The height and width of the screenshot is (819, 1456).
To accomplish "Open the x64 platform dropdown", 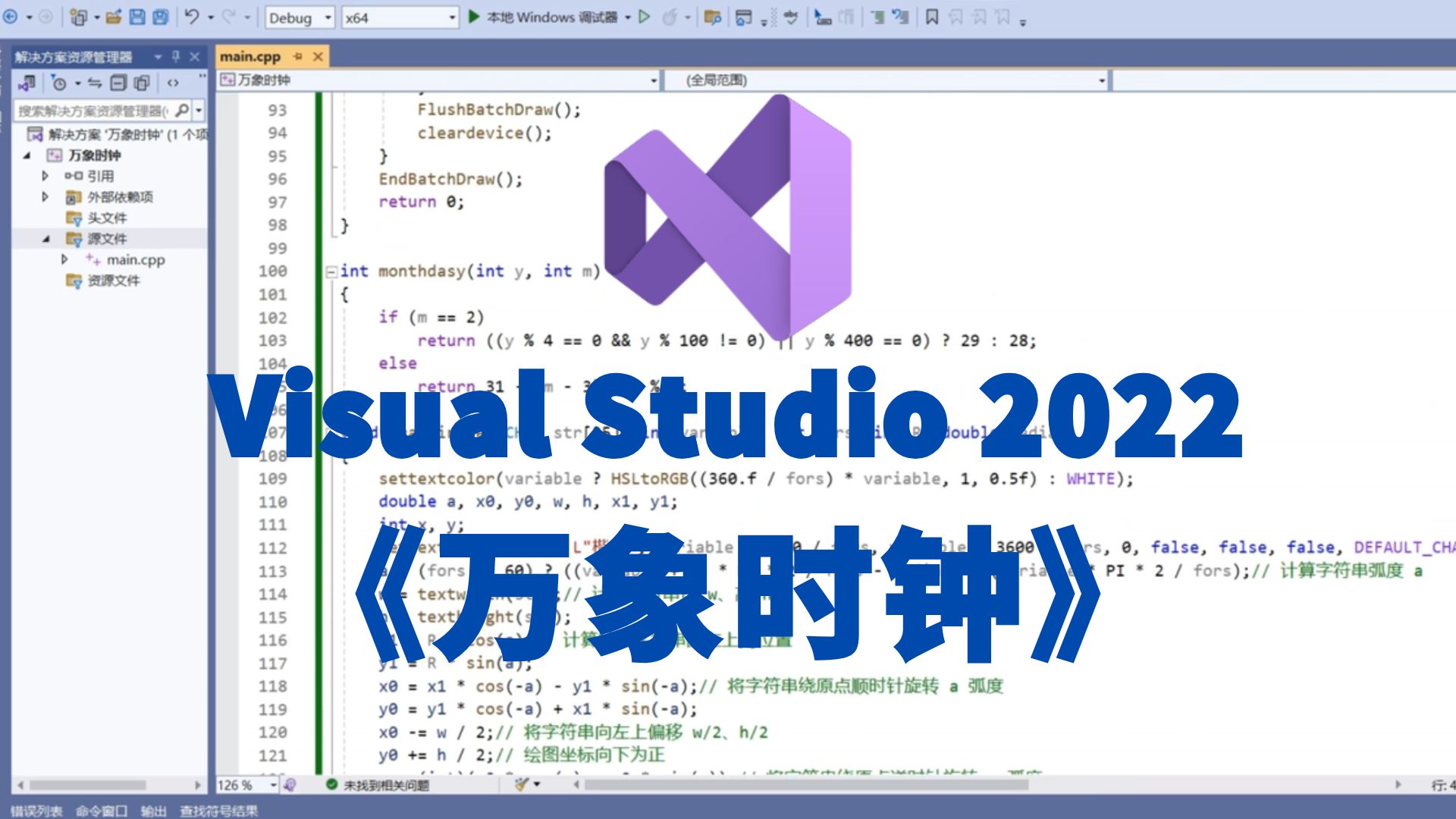I will point(400,17).
